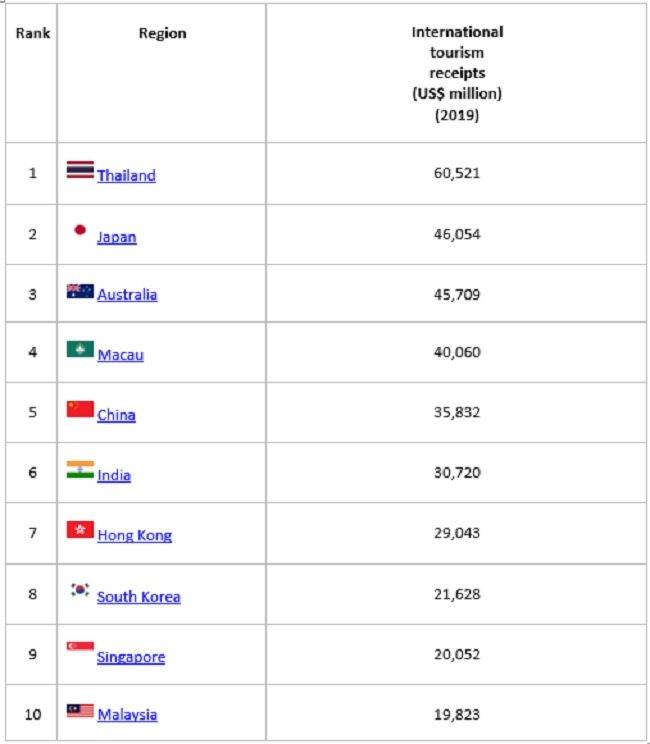Click the Thailand flag icon

click(80, 170)
